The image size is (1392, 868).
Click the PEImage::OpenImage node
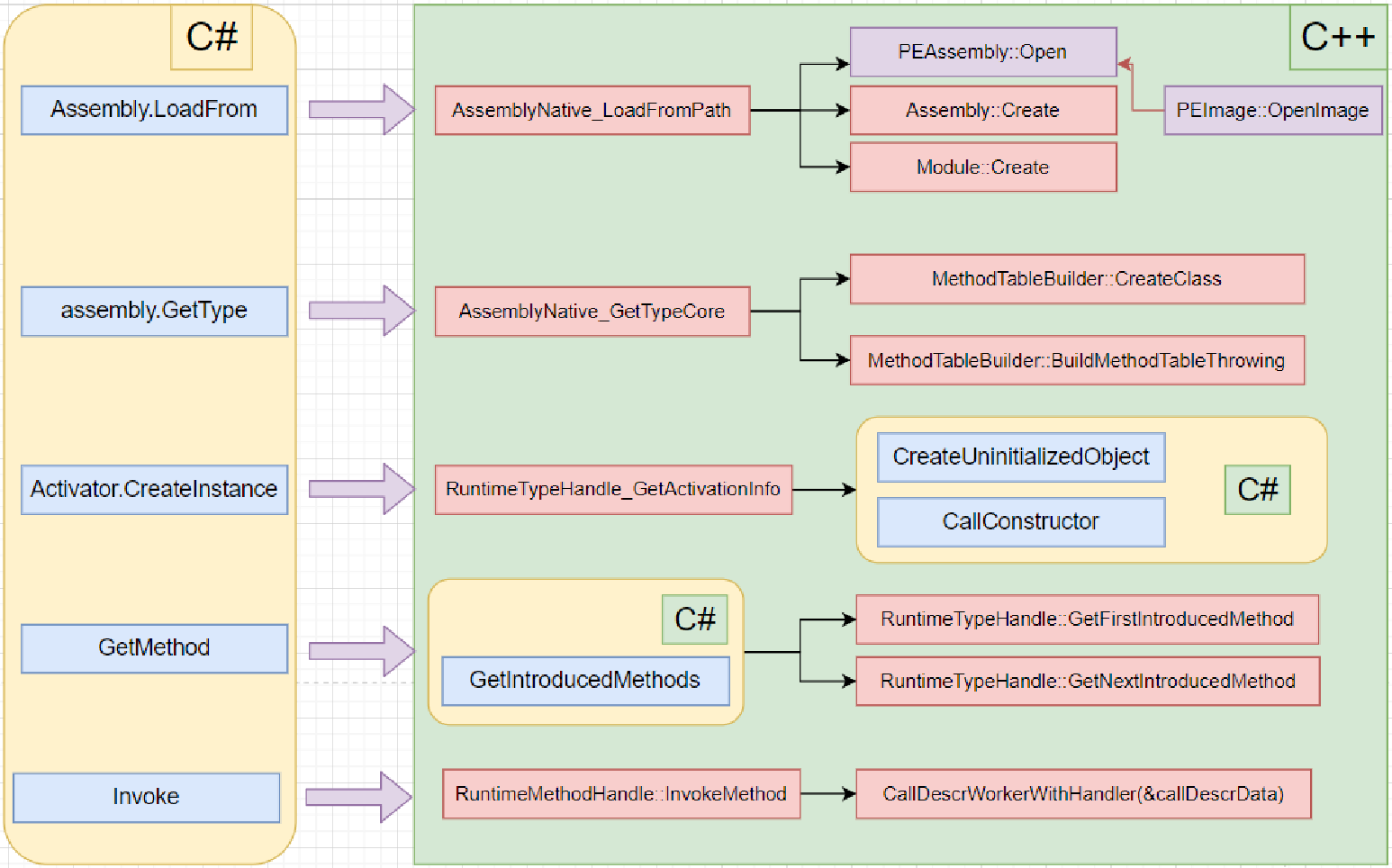[1272, 110]
